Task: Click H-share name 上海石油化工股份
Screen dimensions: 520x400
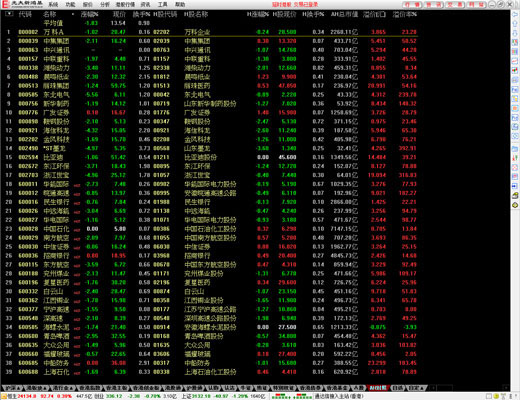Action: click(x=210, y=372)
